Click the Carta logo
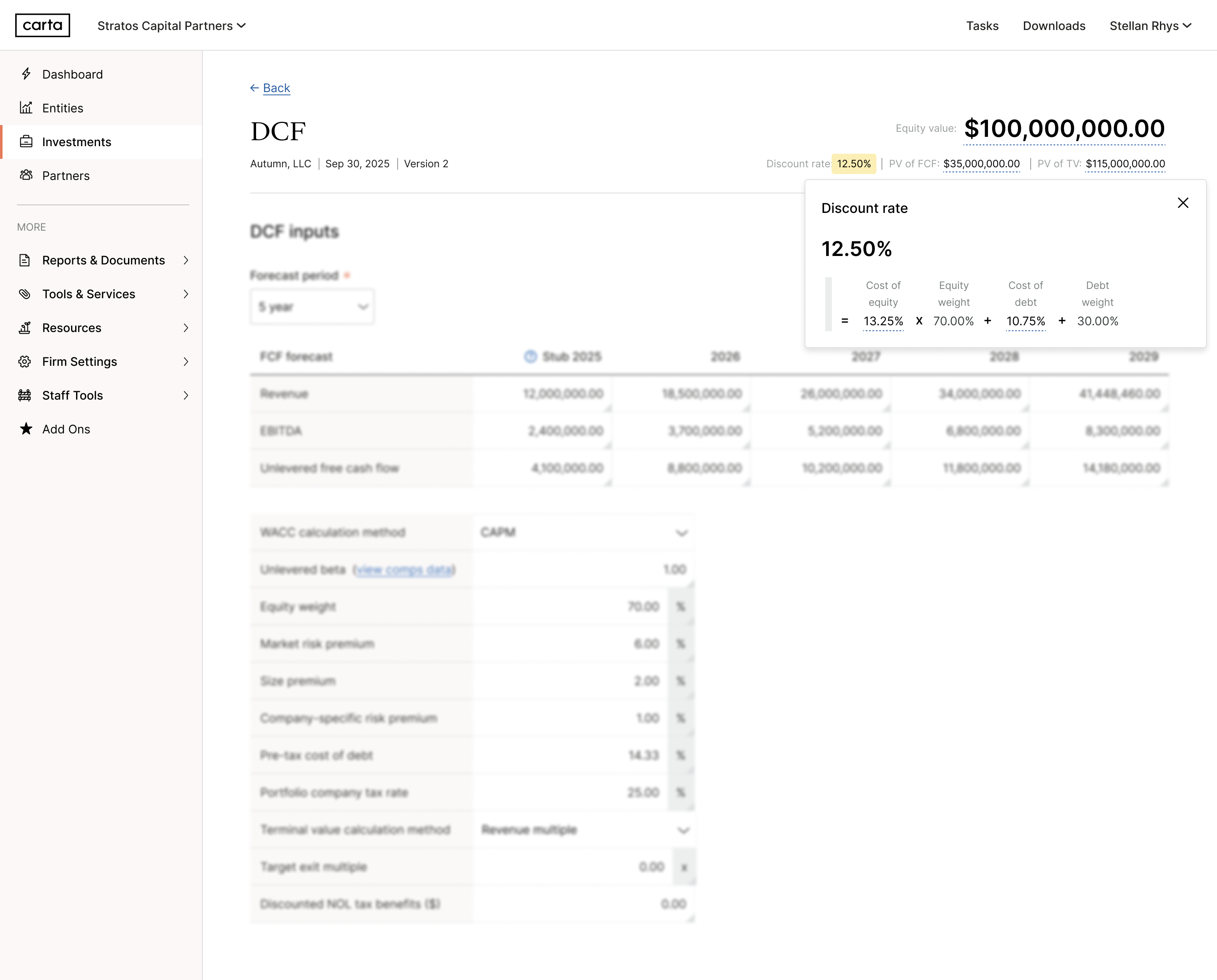The width and height of the screenshot is (1217, 980). click(42, 25)
